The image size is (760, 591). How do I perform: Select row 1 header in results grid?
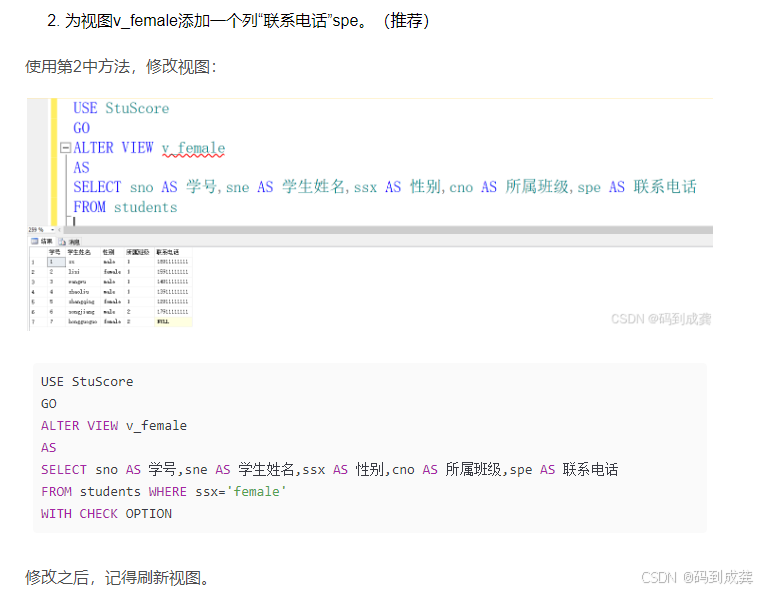click(34, 261)
